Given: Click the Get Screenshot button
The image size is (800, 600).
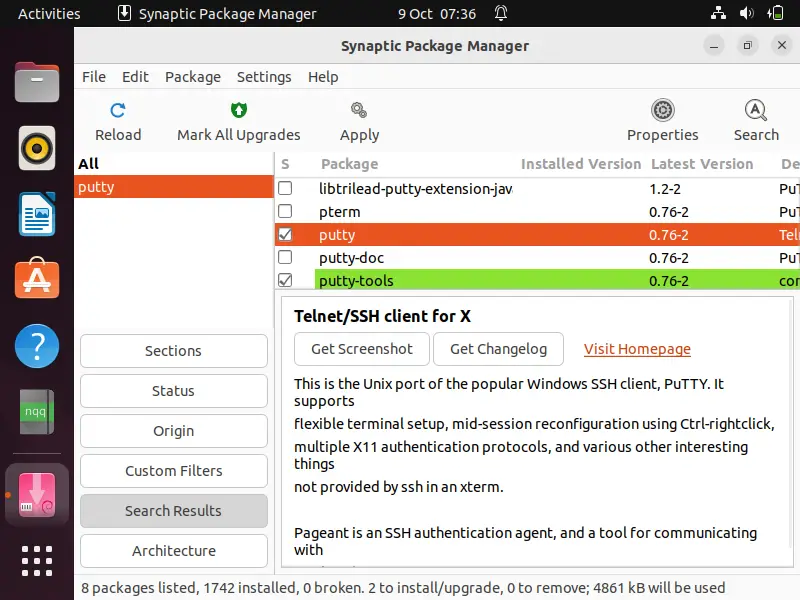Looking at the screenshot, I should pyautogui.click(x=362, y=349).
